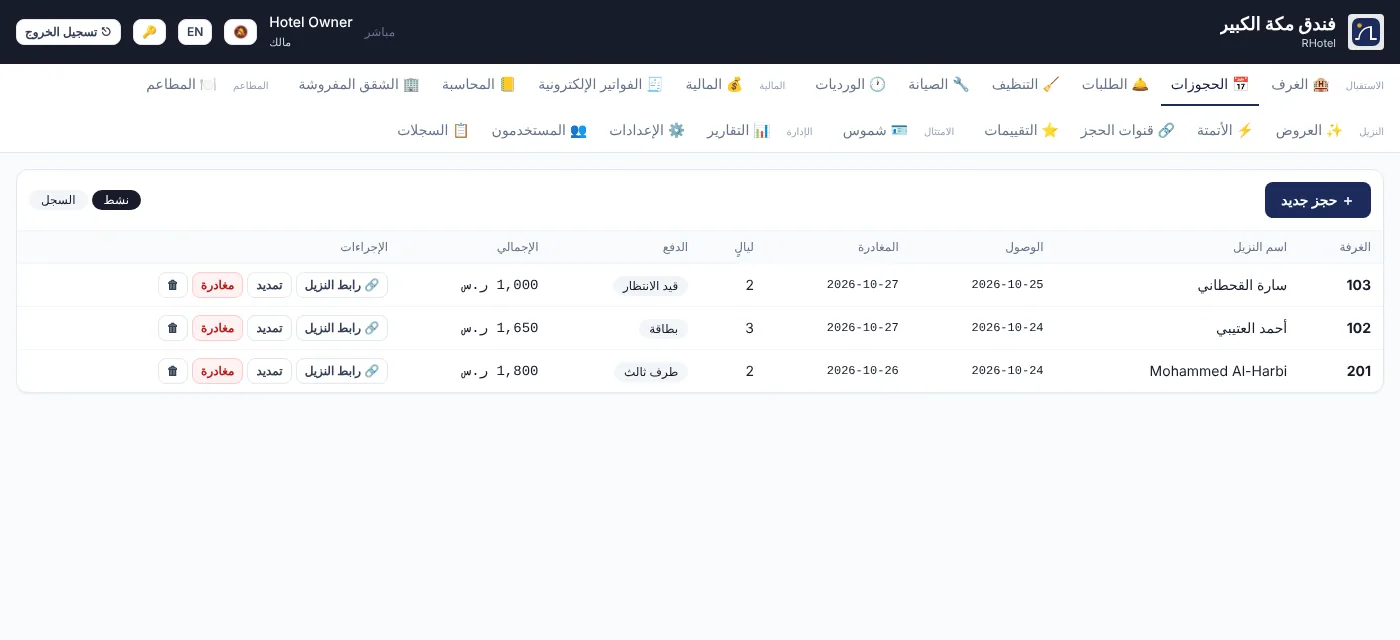Open the الإعدادات settings tab
Screen dimensions: 1400x640
(x=647, y=131)
